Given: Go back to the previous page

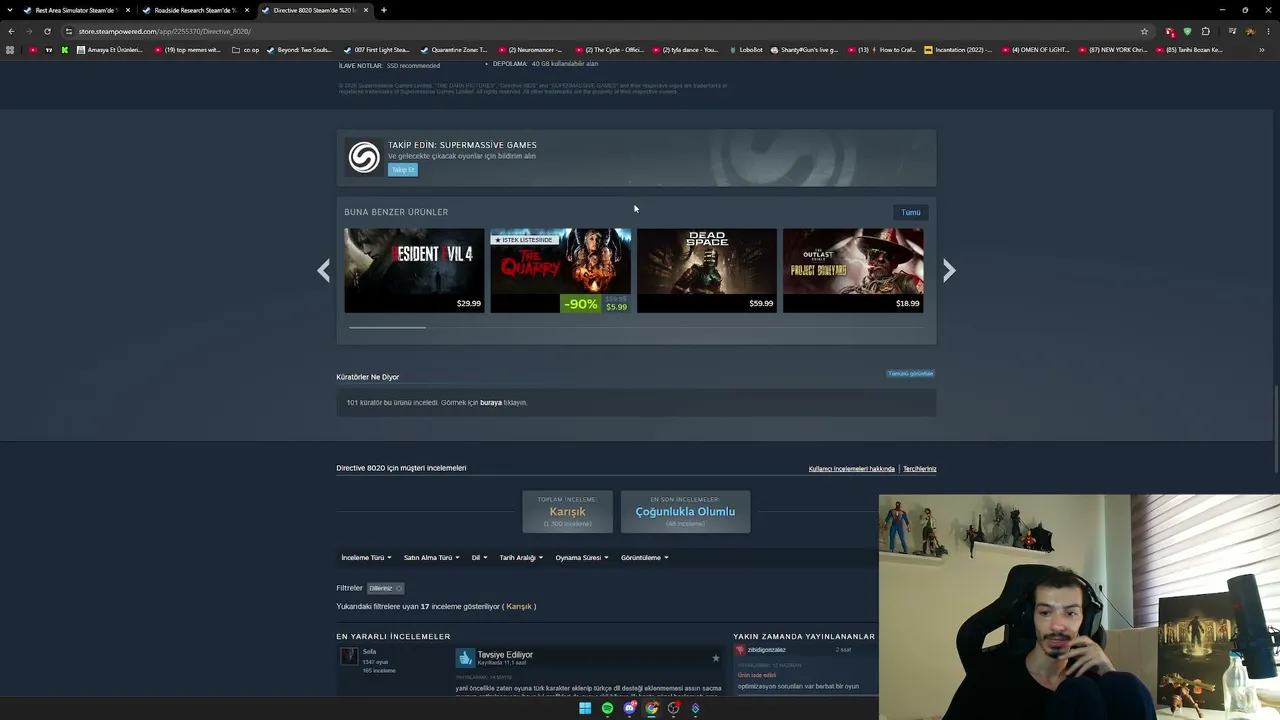Looking at the screenshot, I should tap(11, 31).
